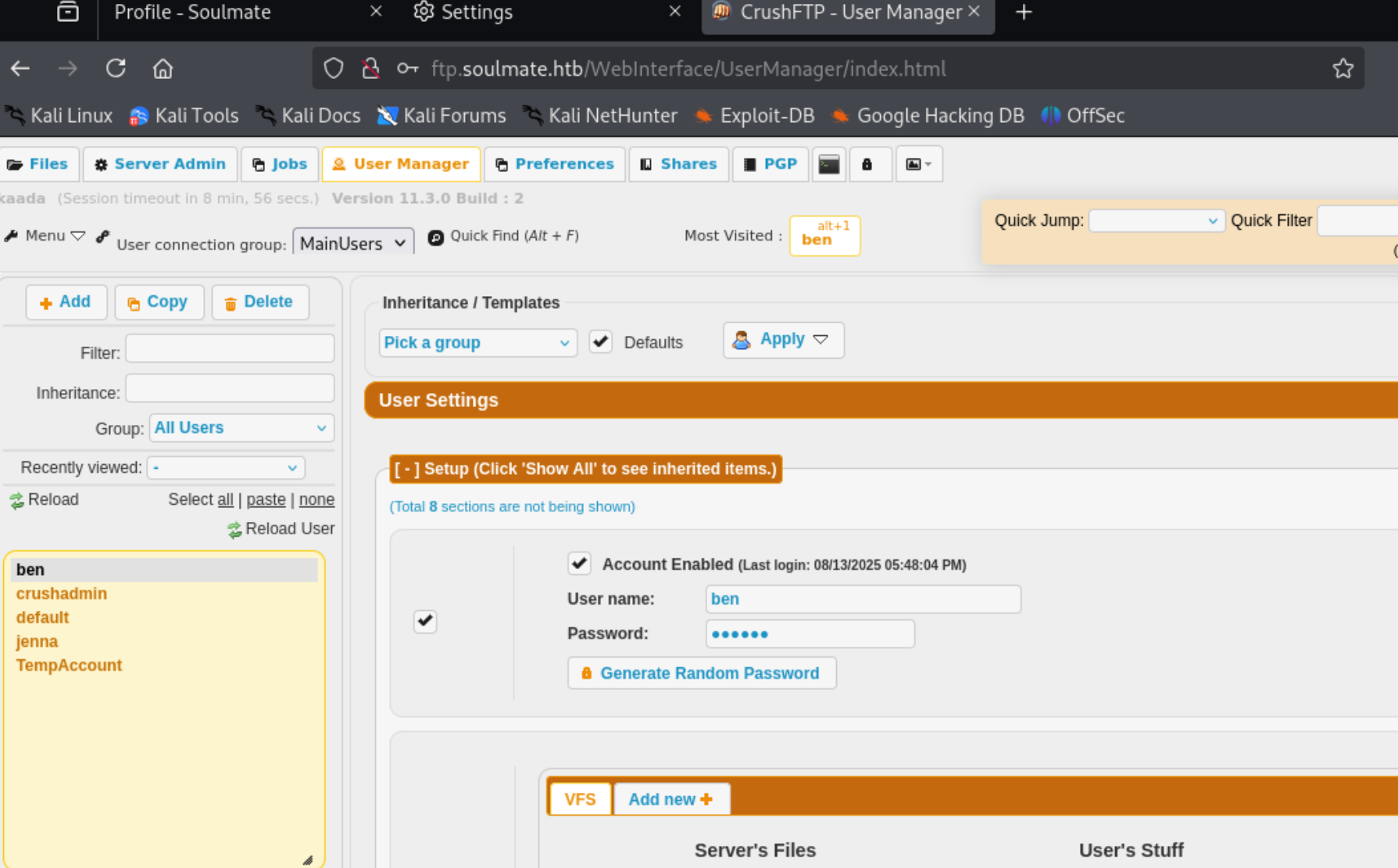1398x868 pixels.
Task: Click the Quick Find search icon
Action: click(x=436, y=238)
